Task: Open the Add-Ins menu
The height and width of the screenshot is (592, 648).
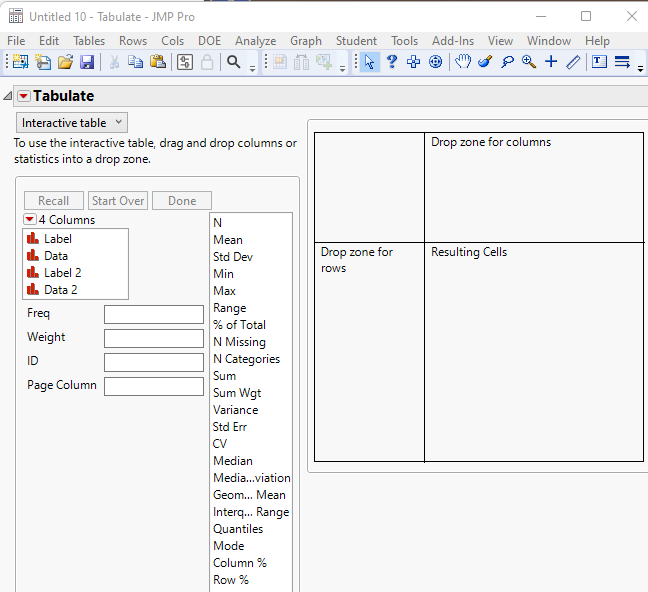Action: [x=453, y=41]
